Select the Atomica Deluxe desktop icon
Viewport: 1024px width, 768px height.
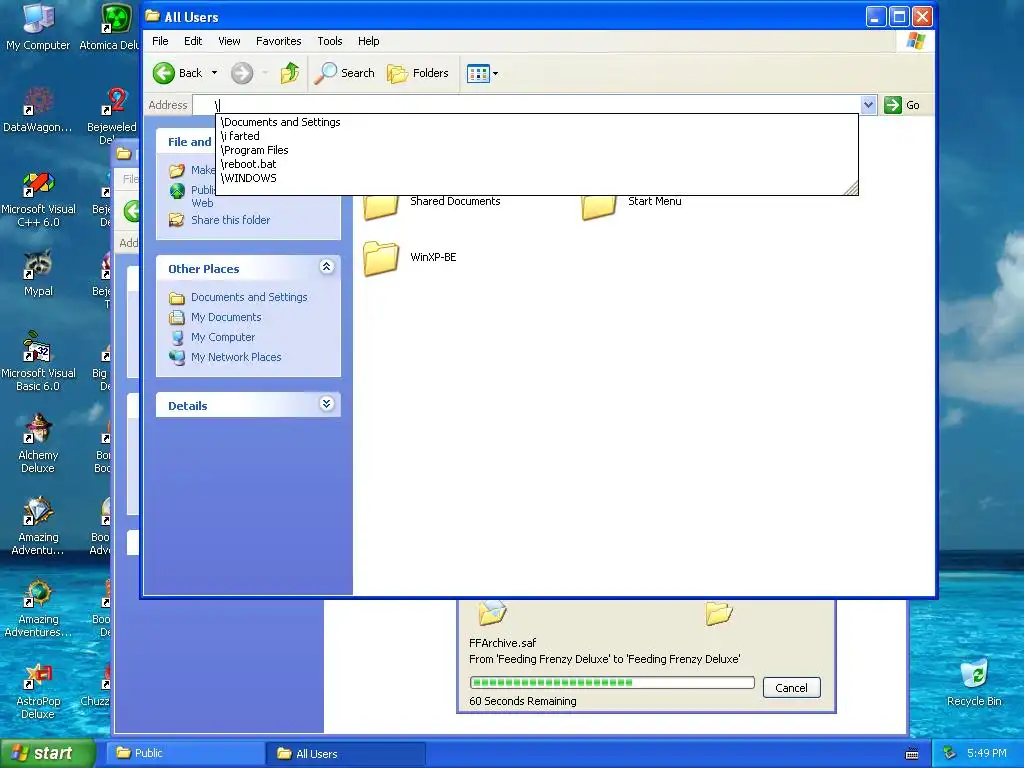coord(109,27)
